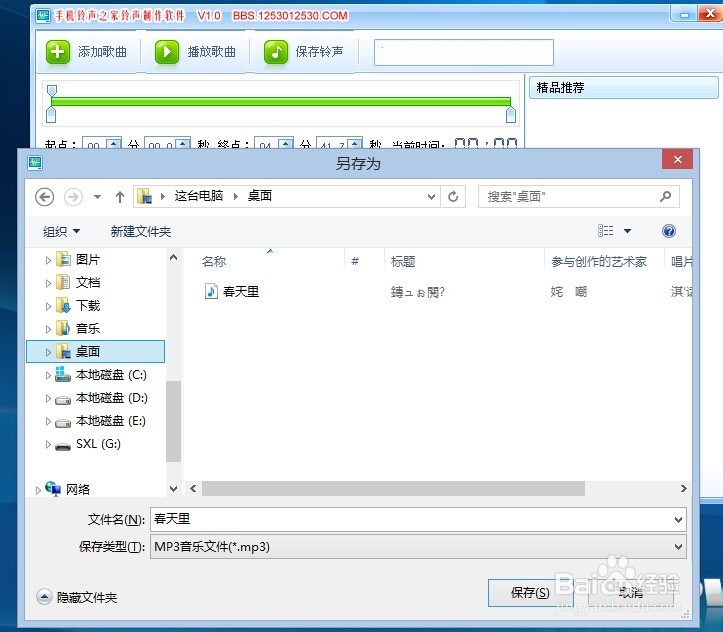The width and height of the screenshot is (723, 632).
Task: Select 本地磁盘 (D:) in the tree
Action: [x=112, y=398]
